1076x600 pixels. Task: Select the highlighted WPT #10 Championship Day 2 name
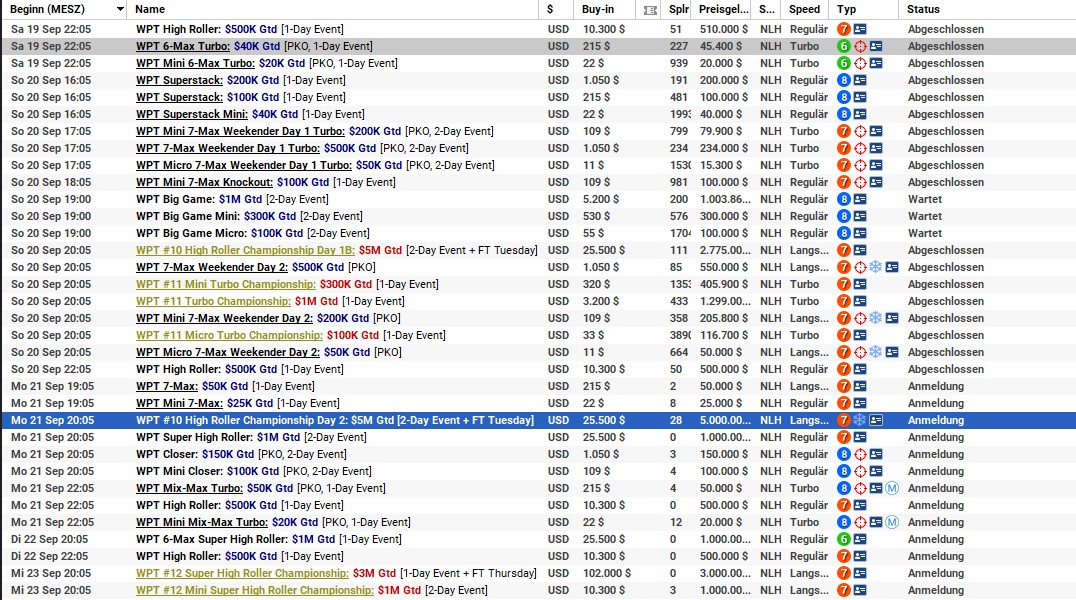[335, 420]
